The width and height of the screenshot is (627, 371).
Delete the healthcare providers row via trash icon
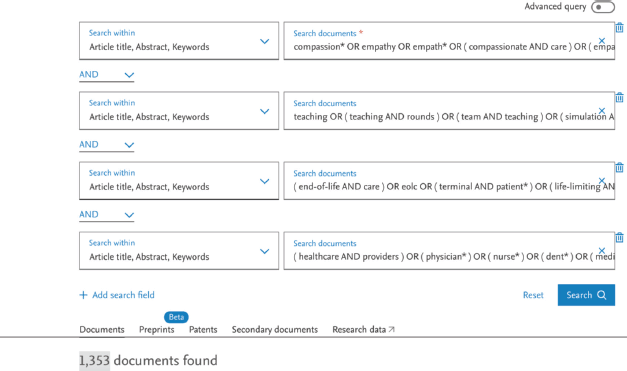click(619, 237)
